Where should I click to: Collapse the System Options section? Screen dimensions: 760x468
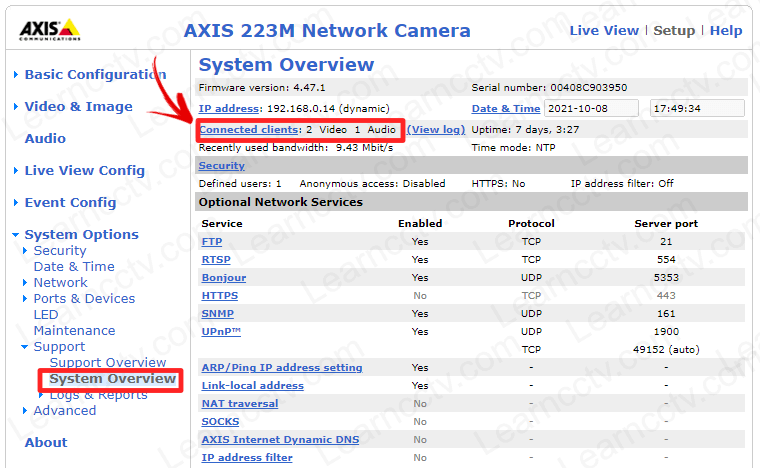tap(81, 235)
